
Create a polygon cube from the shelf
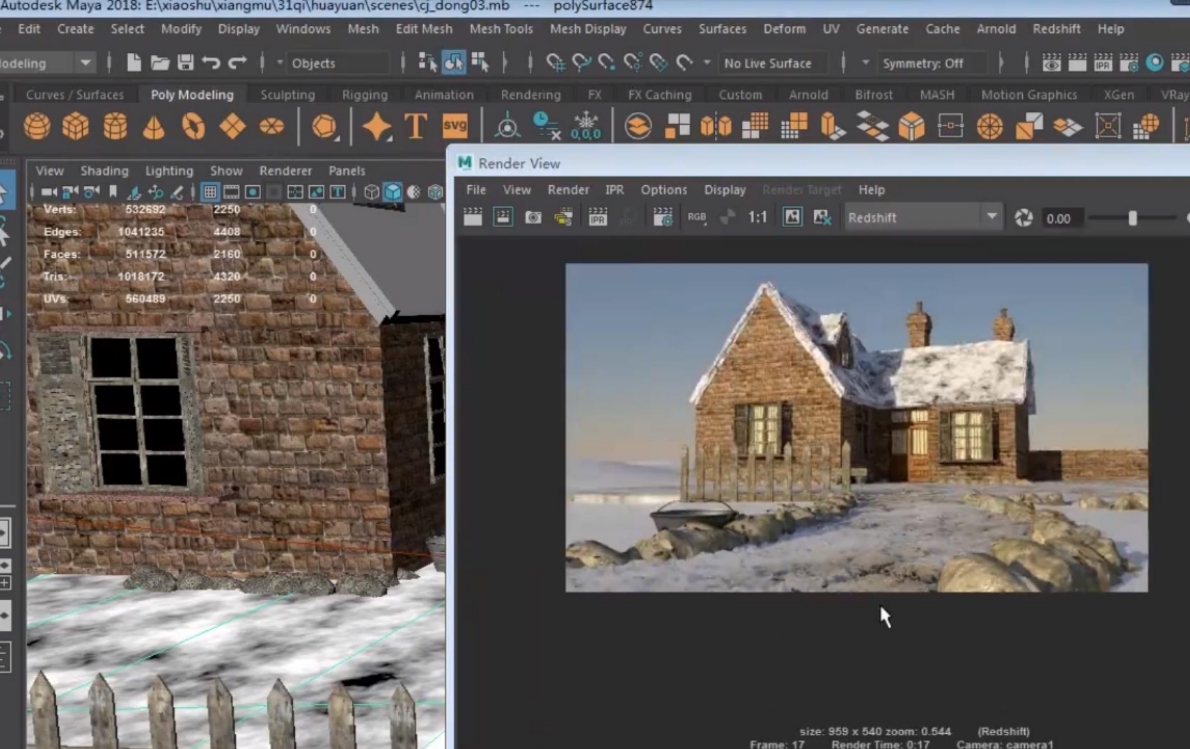76,127
